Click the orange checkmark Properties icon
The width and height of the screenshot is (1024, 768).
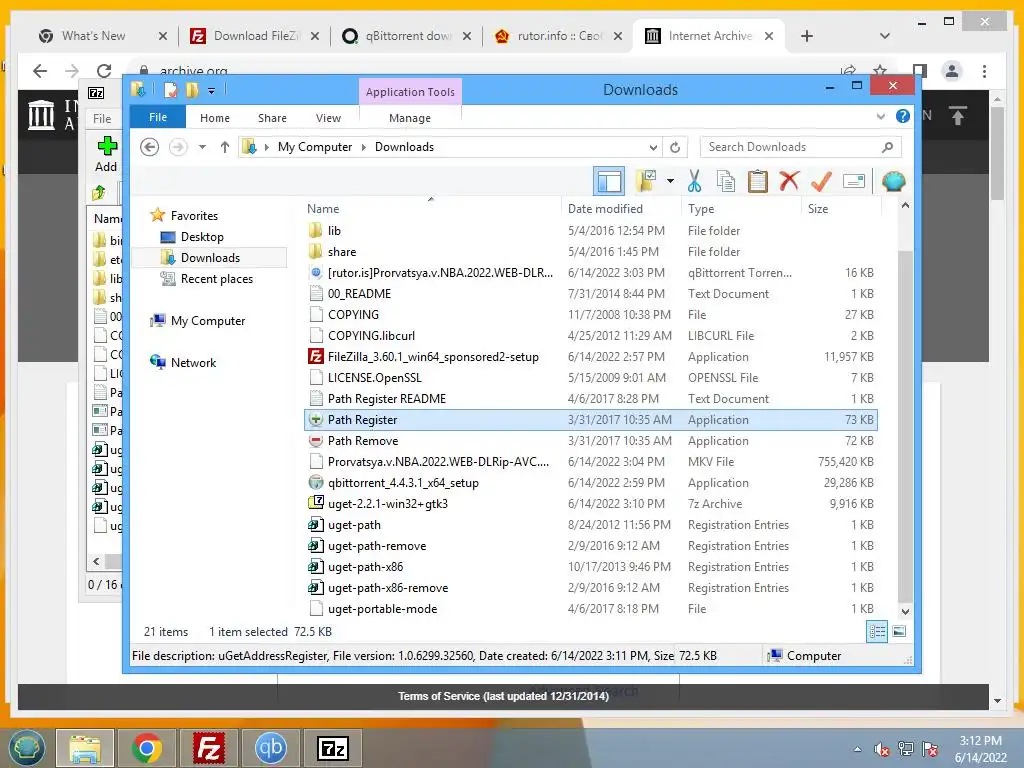821,181
